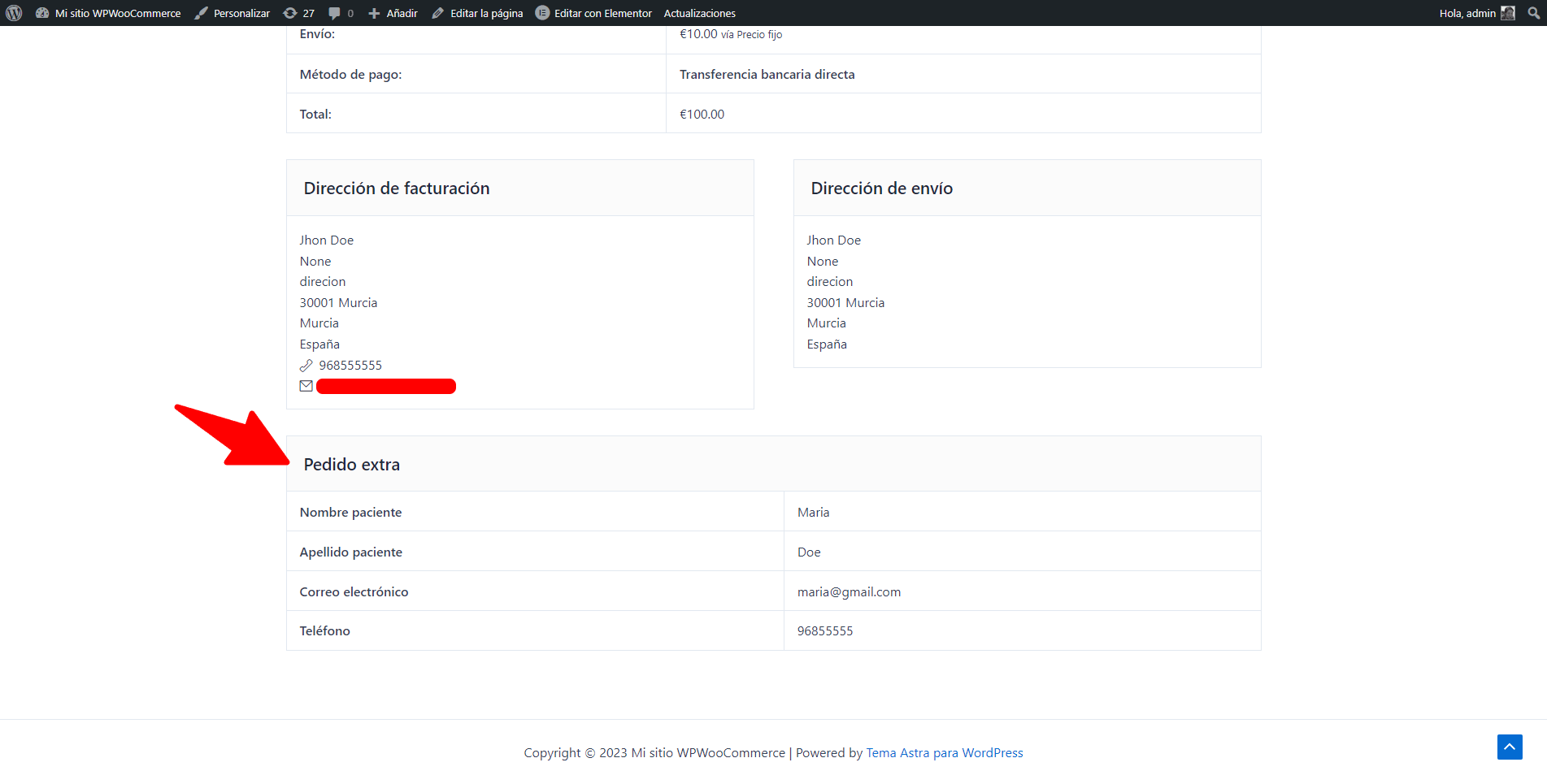Viewport: 1547px width, 784px height.
Task: Select Apellido paciente value Doe
Action: point(809,552)
